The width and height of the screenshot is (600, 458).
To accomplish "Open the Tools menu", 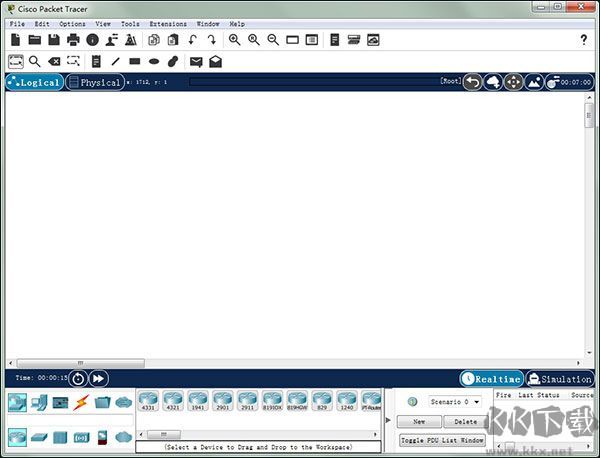I will click(x=130, y=24).
